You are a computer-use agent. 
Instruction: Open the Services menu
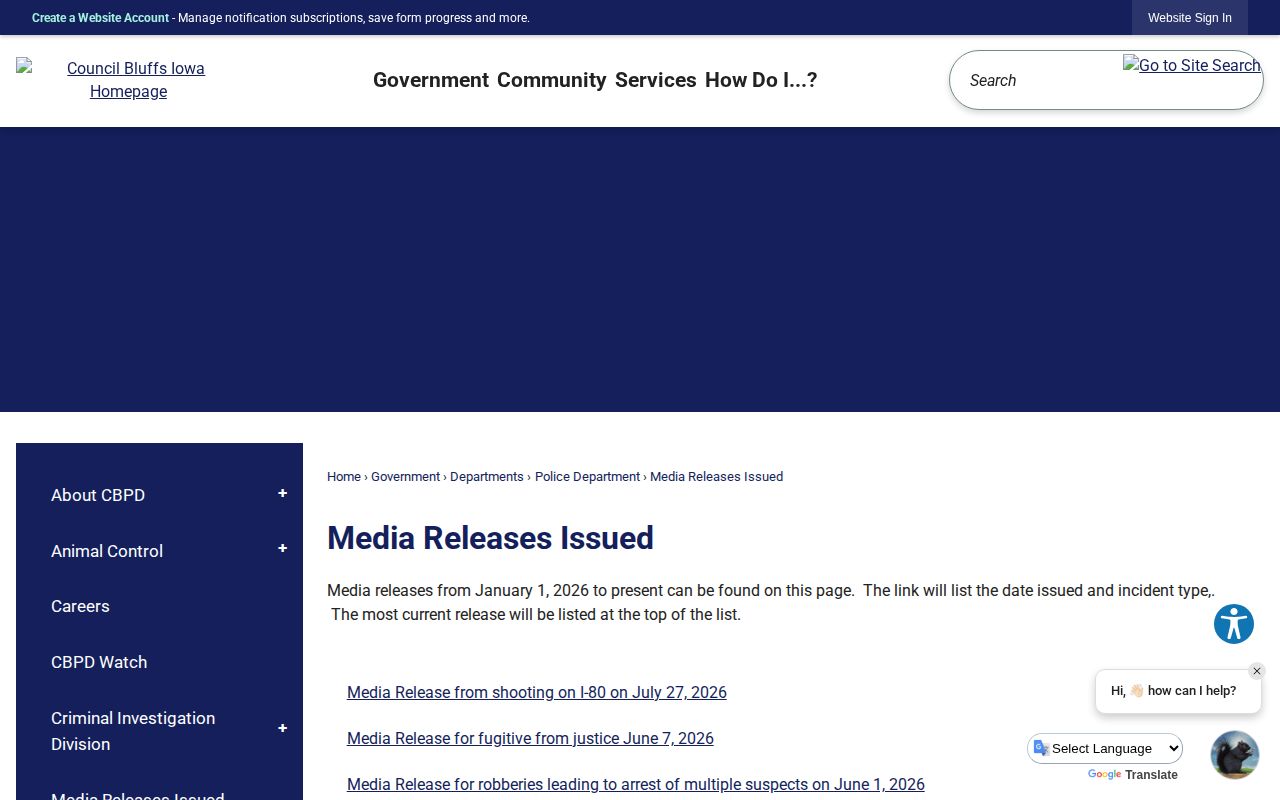pyautogui.click(x=656, y=80)
